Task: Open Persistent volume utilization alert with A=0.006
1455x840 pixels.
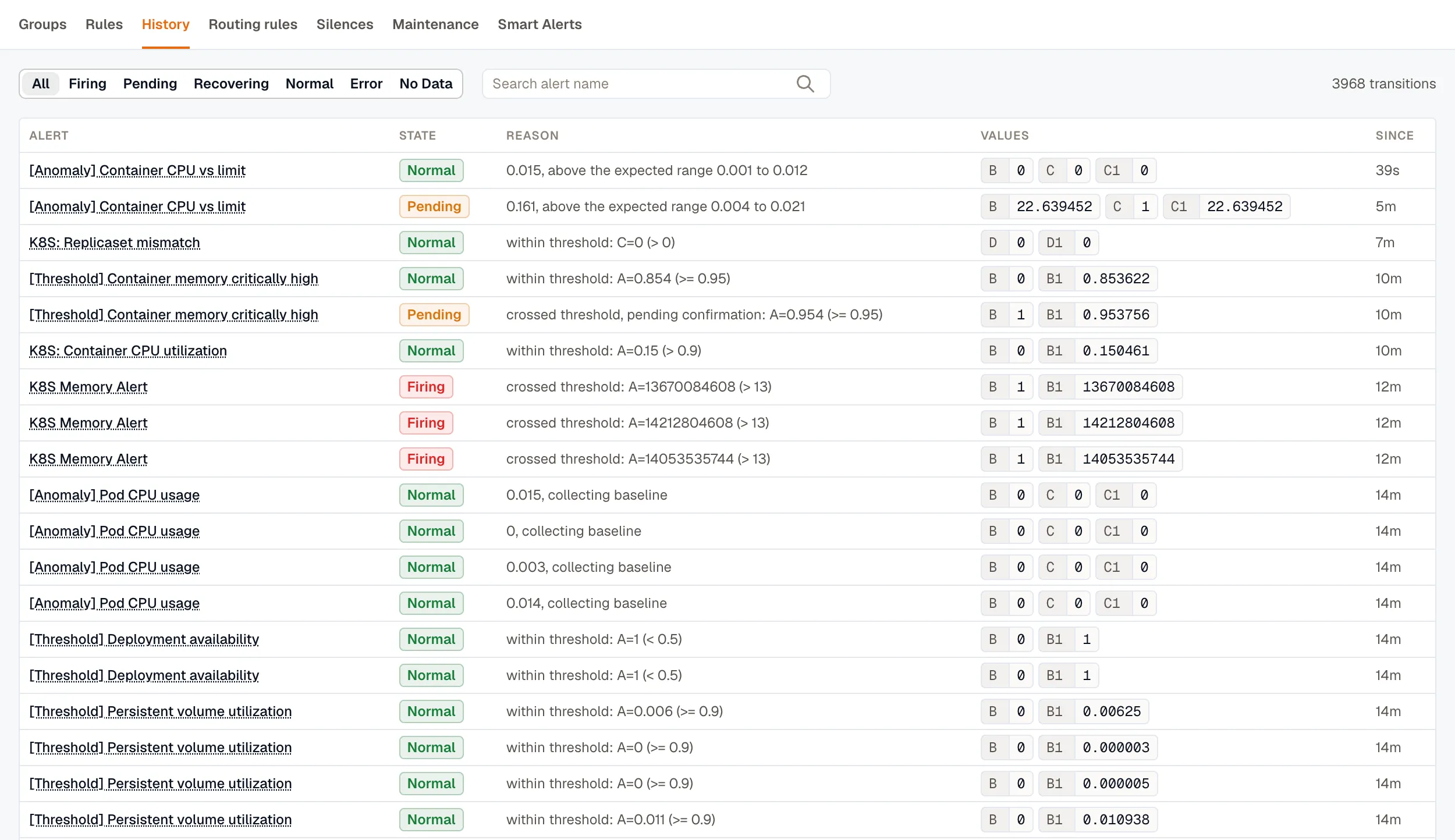Action: tap(161, 711)
